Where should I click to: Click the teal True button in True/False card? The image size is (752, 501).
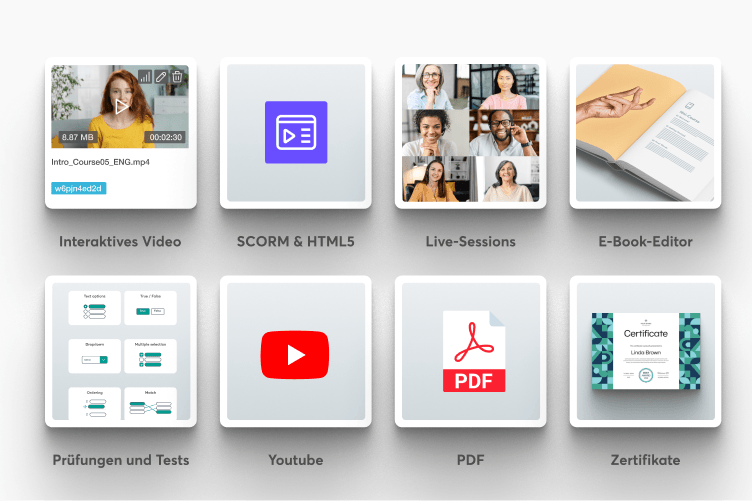pos(142,312)
